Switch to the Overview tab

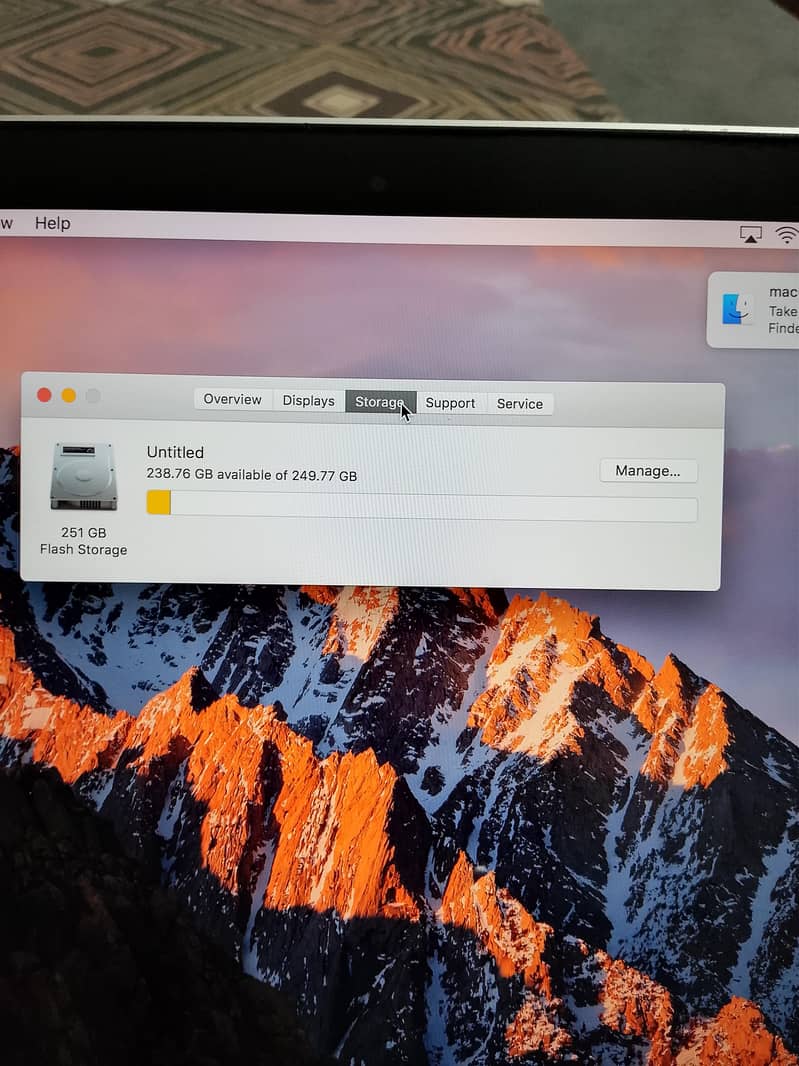[x=233, y=399]
